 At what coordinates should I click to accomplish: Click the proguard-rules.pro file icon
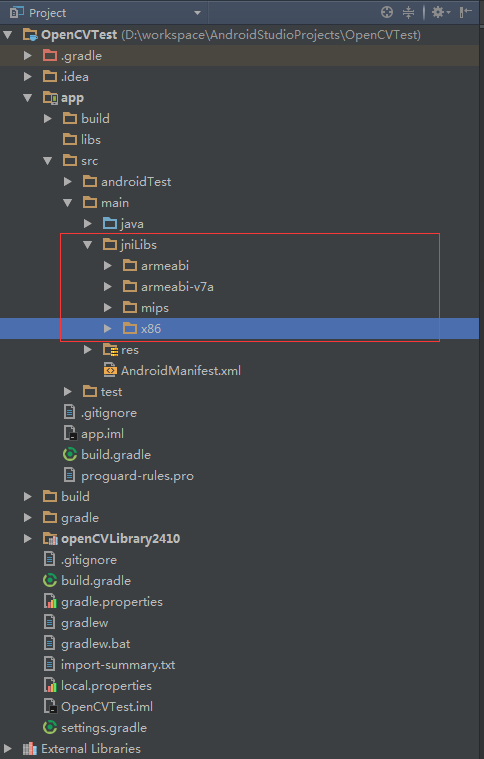70,475
